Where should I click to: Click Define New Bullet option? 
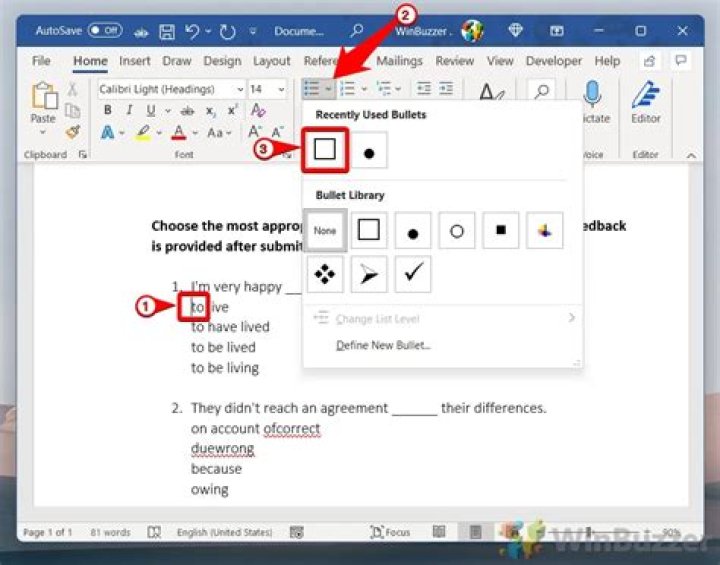pos(383,345)
